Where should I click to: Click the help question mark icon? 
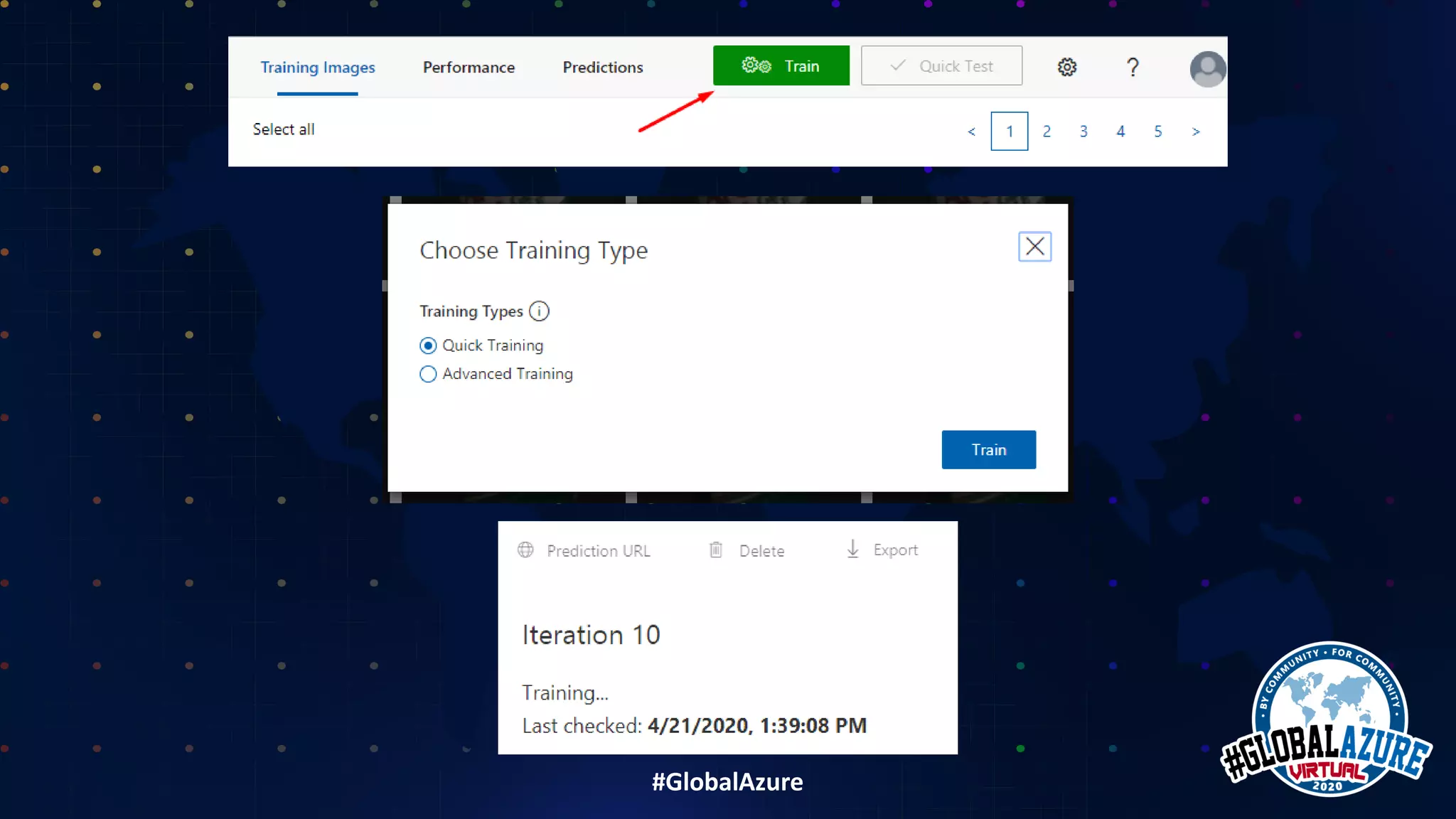(x=1133, y=67)
